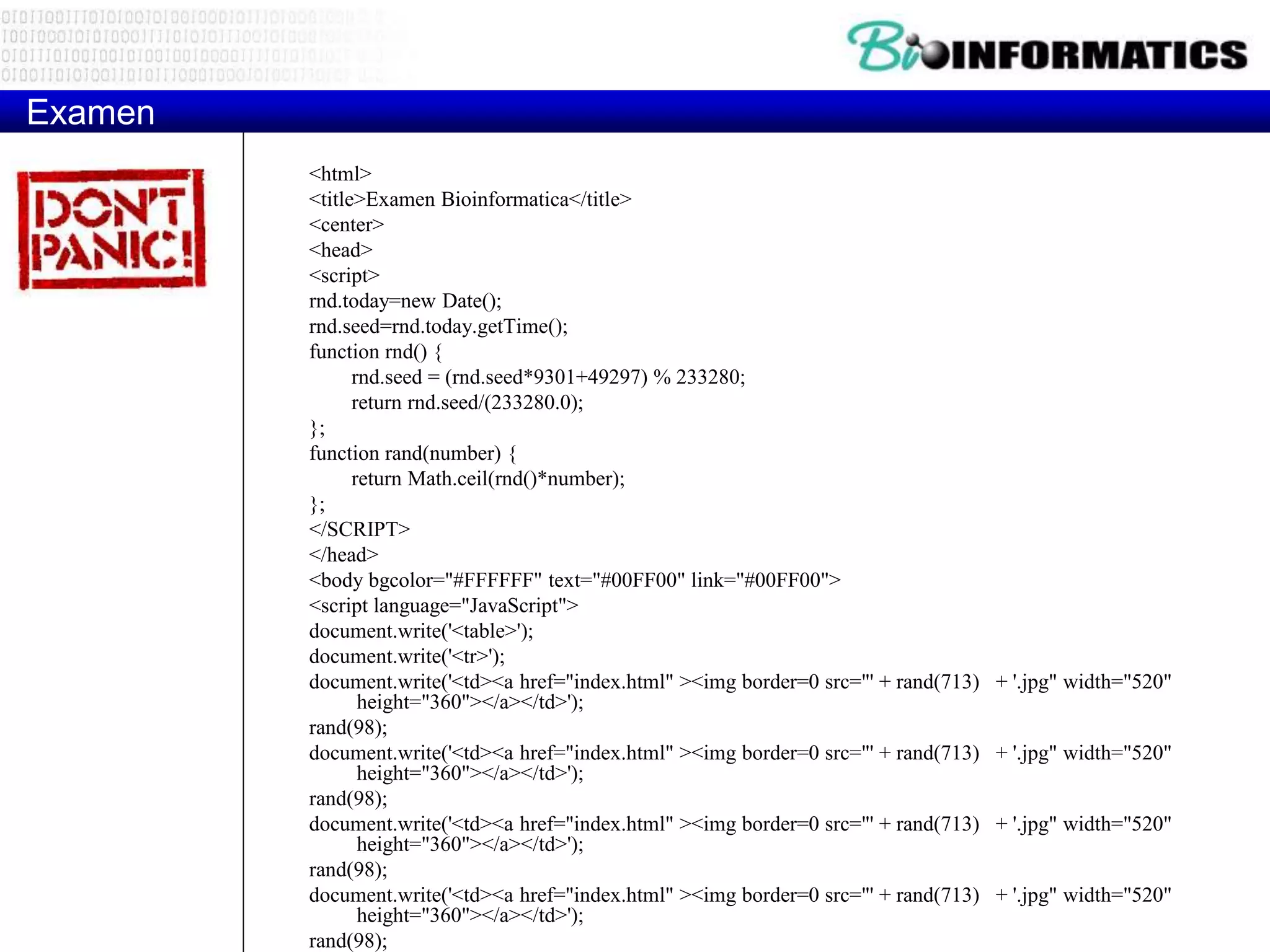Click the '<script language="JavaScript">' line
The height and width of the screenshot is (952, 1270).
point(443,606)
